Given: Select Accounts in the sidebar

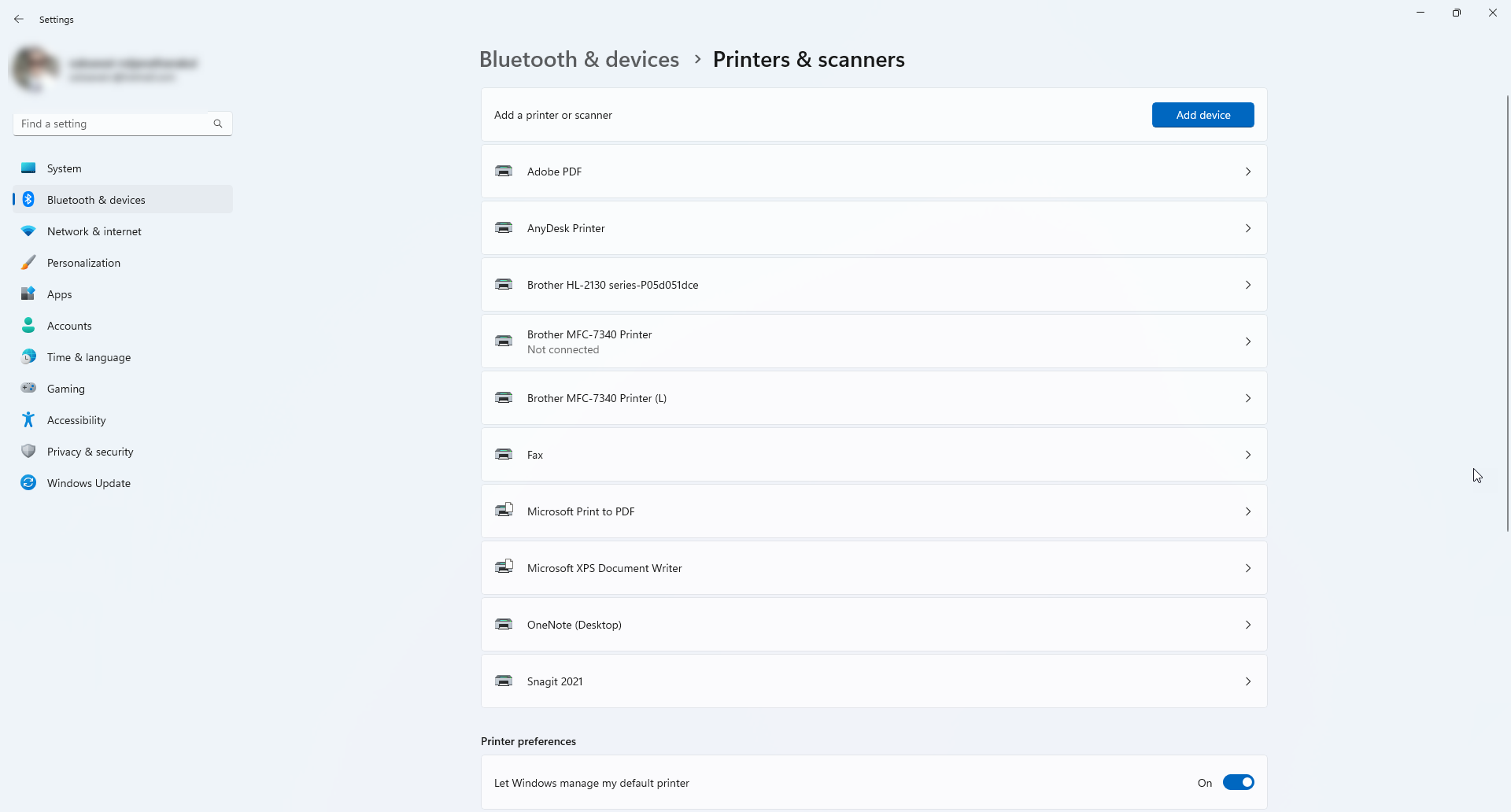Looking at the screenshot, I should 123,326.
